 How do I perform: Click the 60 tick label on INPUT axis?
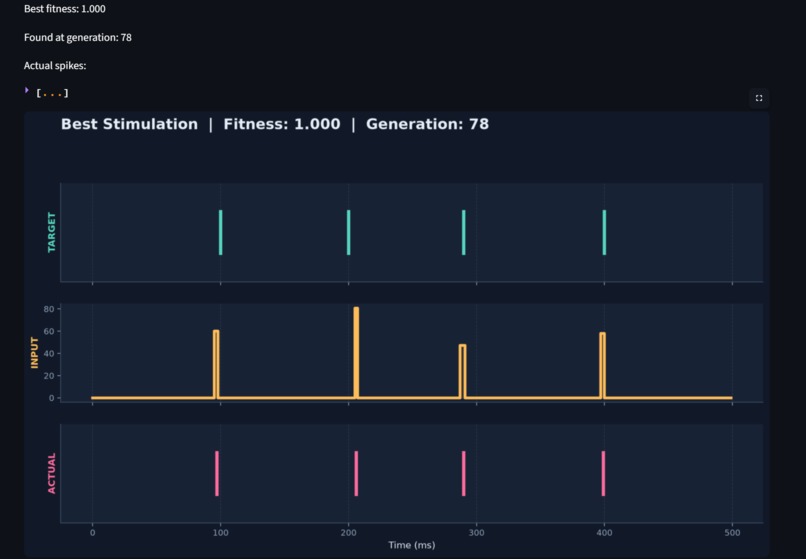49,331
